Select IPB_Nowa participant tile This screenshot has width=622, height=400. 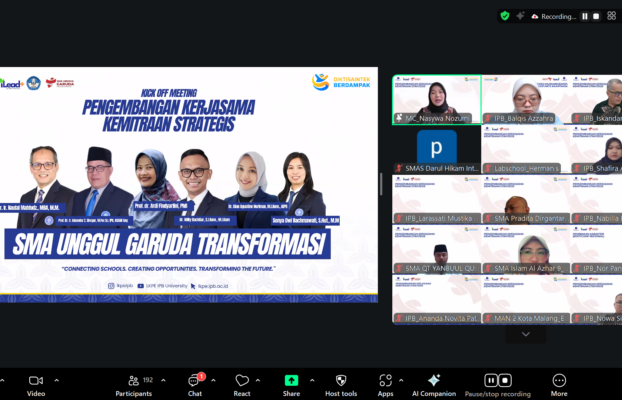click(597, 300)
